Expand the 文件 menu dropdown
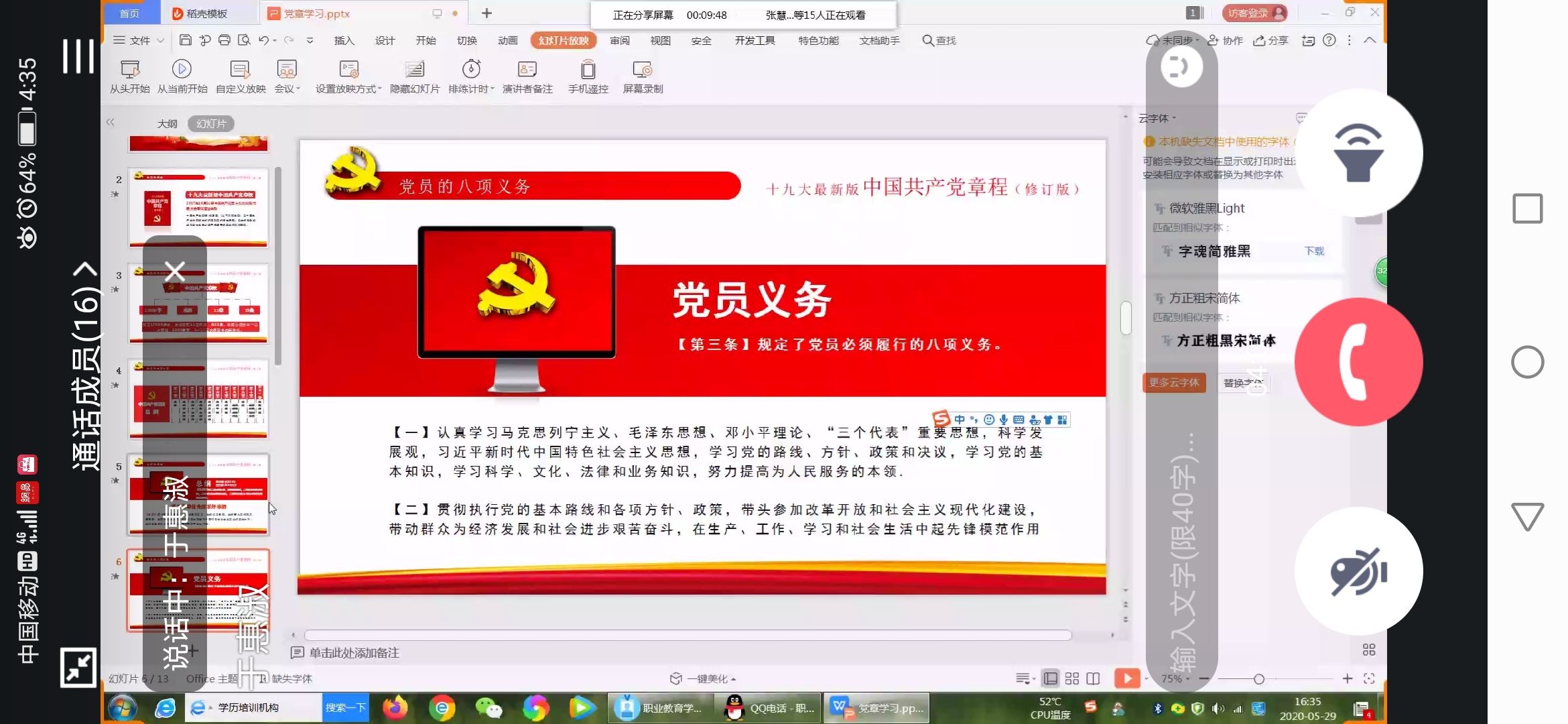 point(160,40)
